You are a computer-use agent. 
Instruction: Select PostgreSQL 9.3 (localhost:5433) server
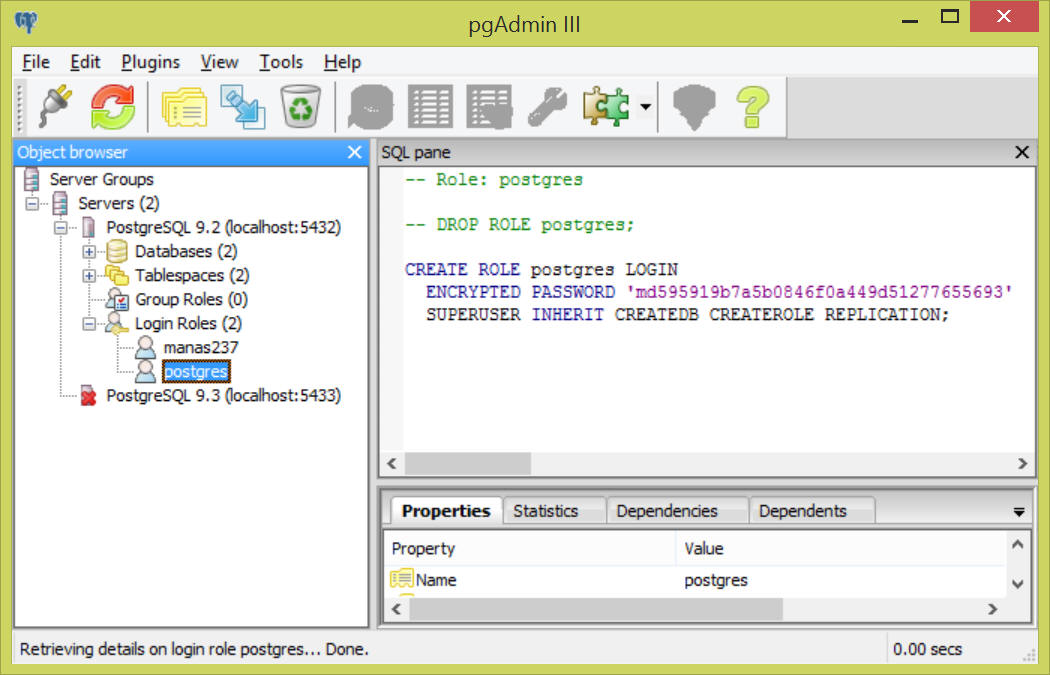223,396
